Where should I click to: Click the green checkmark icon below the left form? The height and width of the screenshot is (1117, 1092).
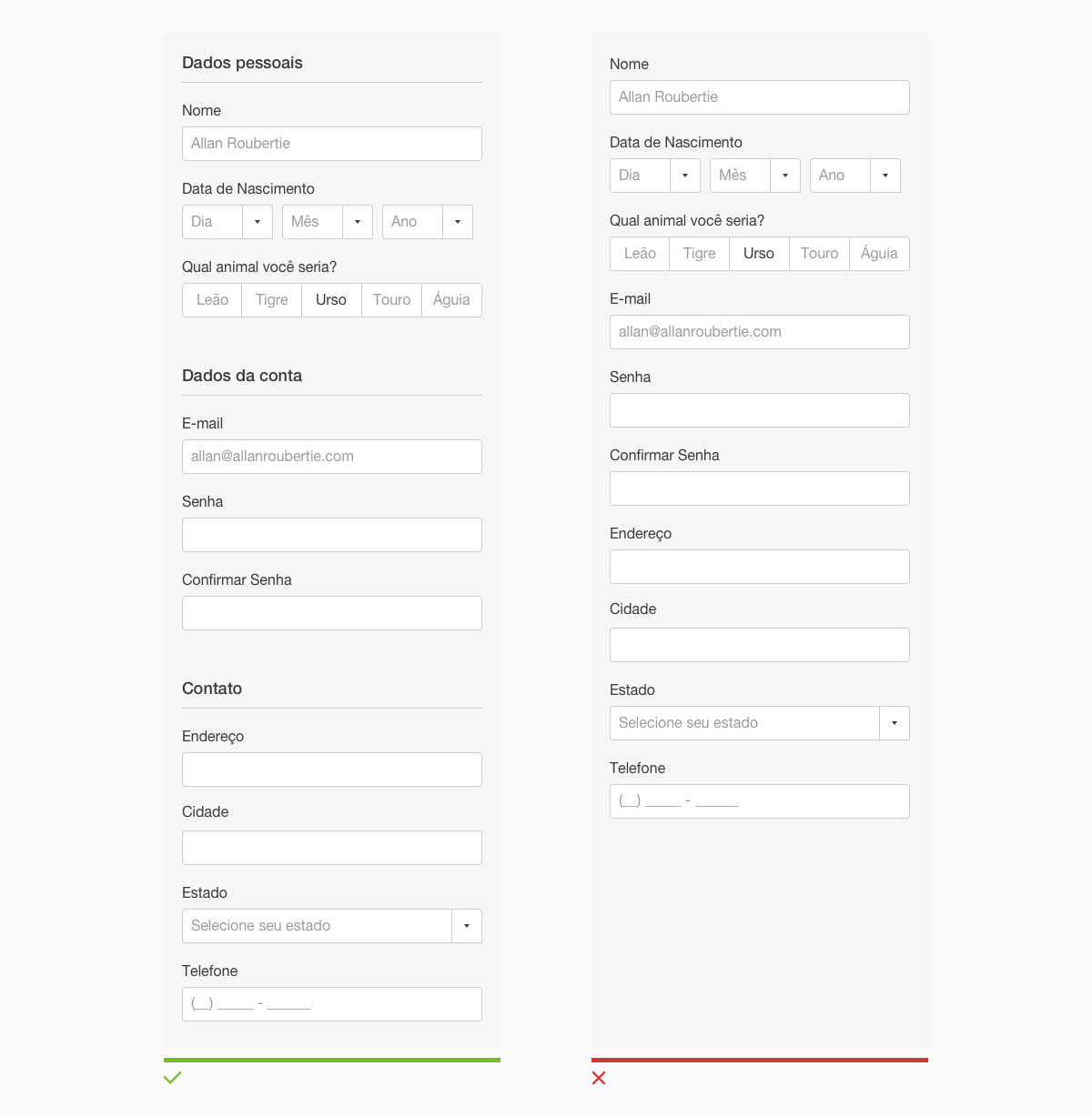tap(173, 1078)
